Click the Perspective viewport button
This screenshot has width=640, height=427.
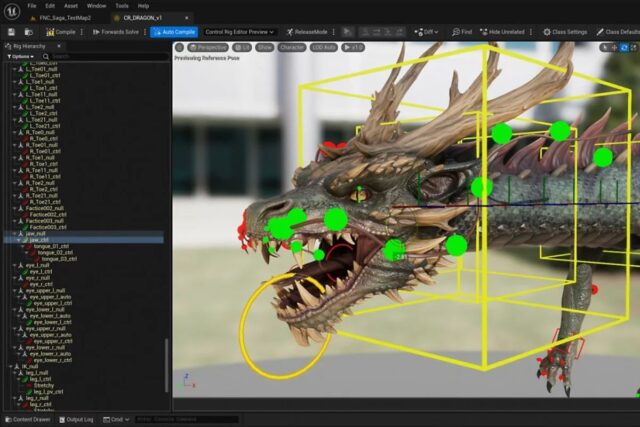pyautogui.click(x=210, y=47)
